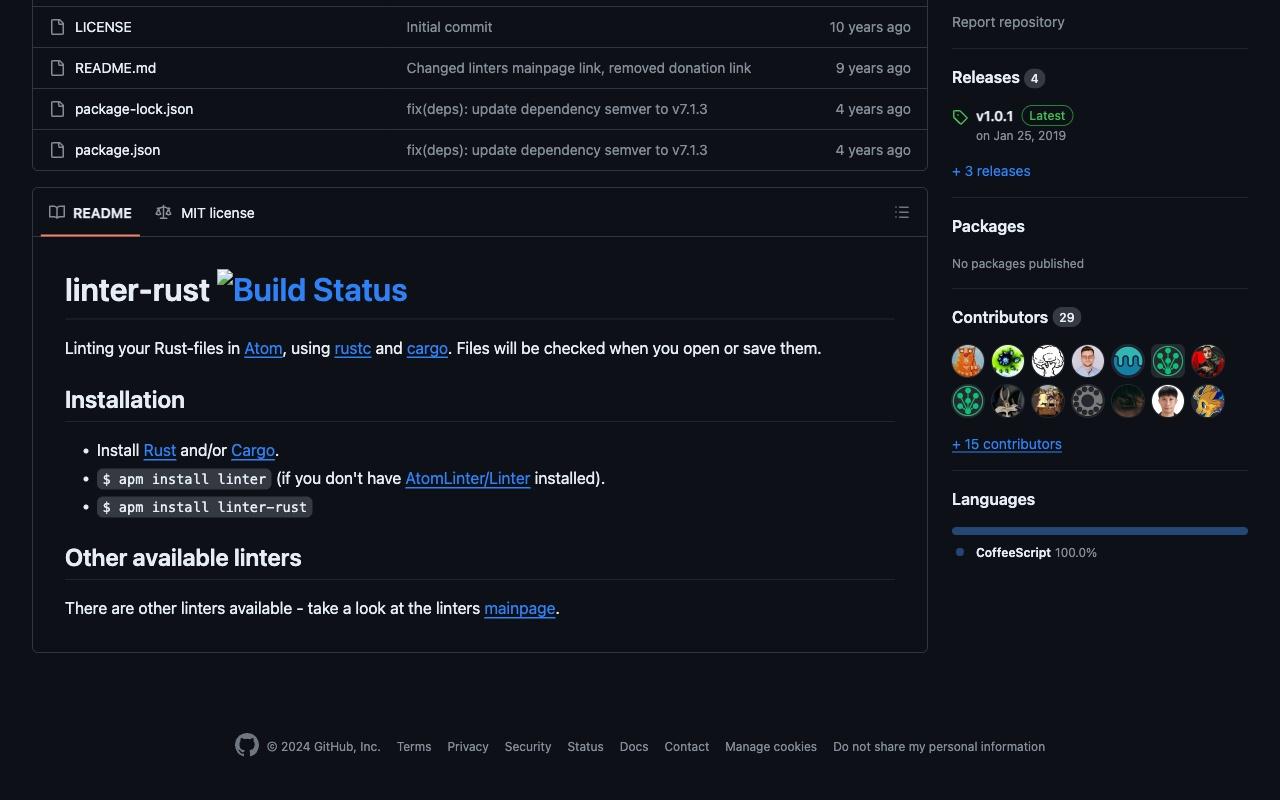Screen dimensions: 1280x800
Task: Follow the Rust link under Installation
Action: point(160,451)
